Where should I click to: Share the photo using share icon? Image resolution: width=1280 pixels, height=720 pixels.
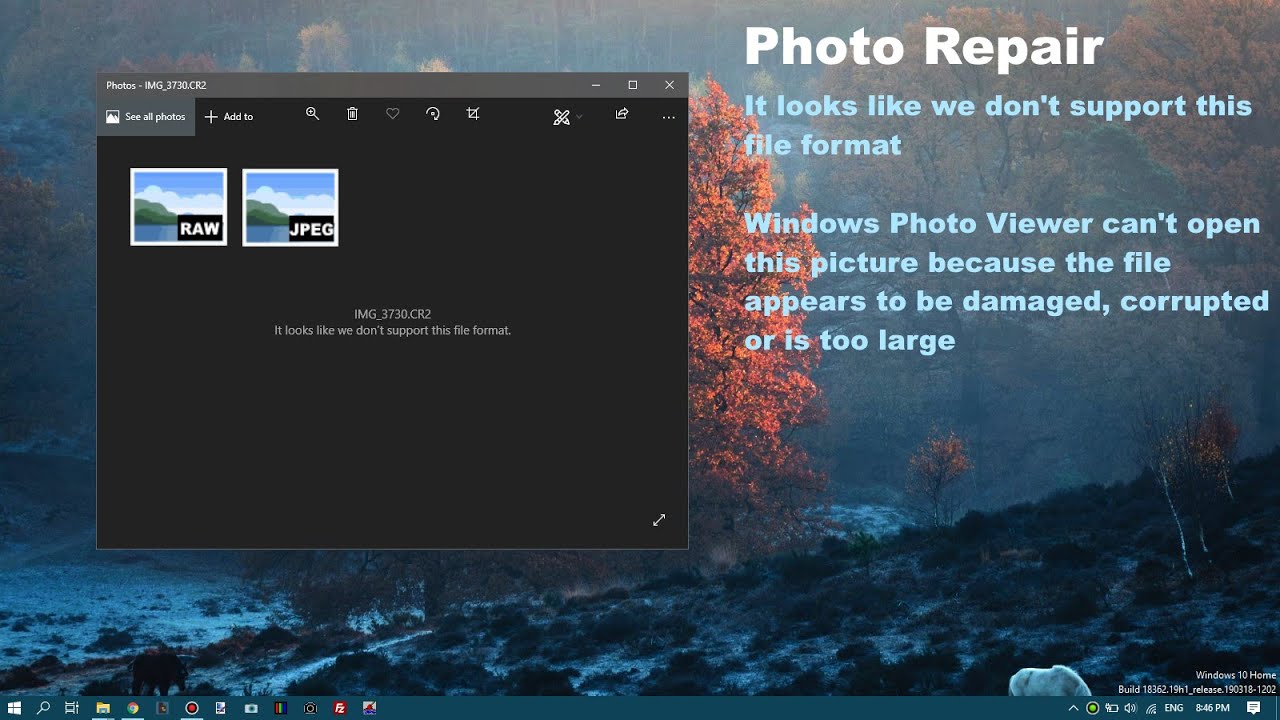pyautogui.click(x=622, y=114)
